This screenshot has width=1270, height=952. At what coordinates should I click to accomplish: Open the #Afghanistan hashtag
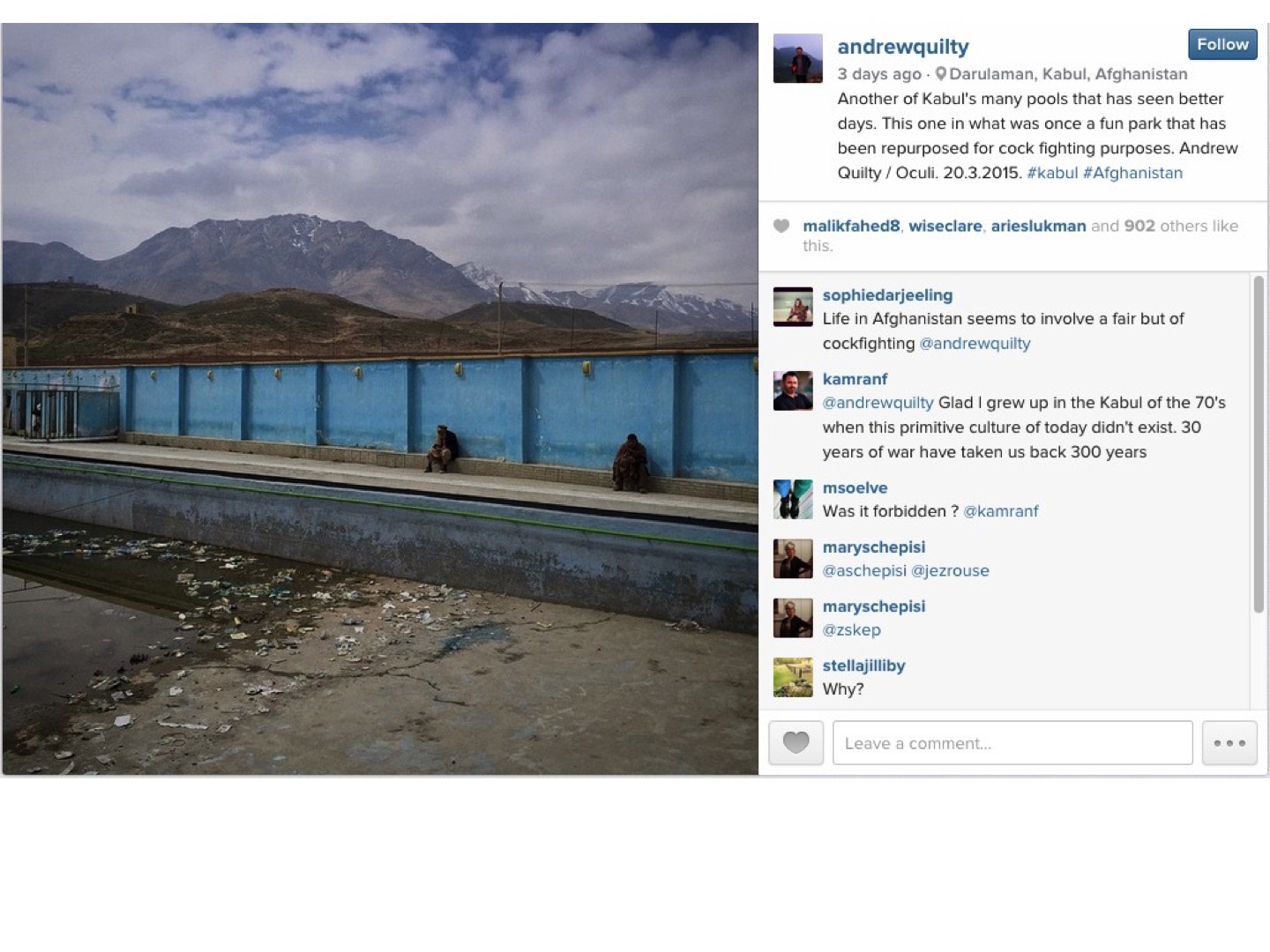pos(1132,173)
